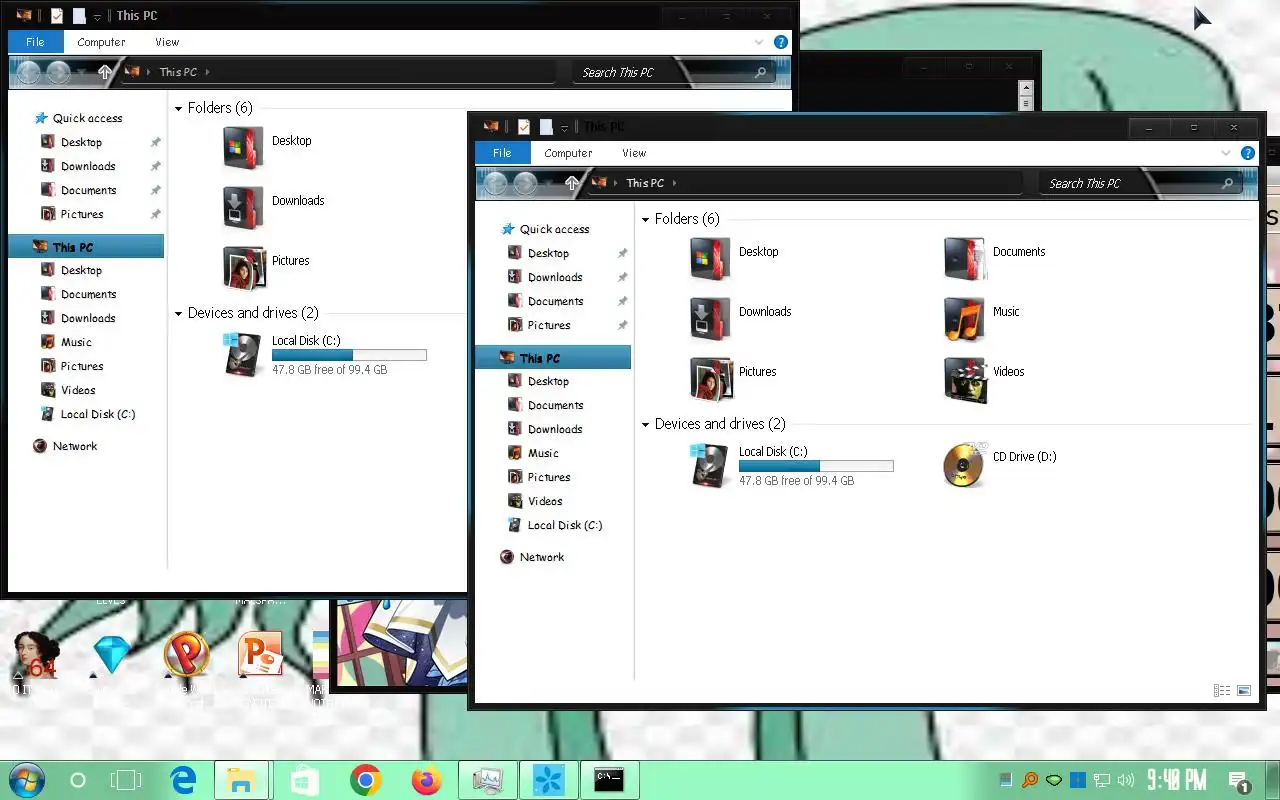Switch to large icons view in front window

pos(1244,690)
